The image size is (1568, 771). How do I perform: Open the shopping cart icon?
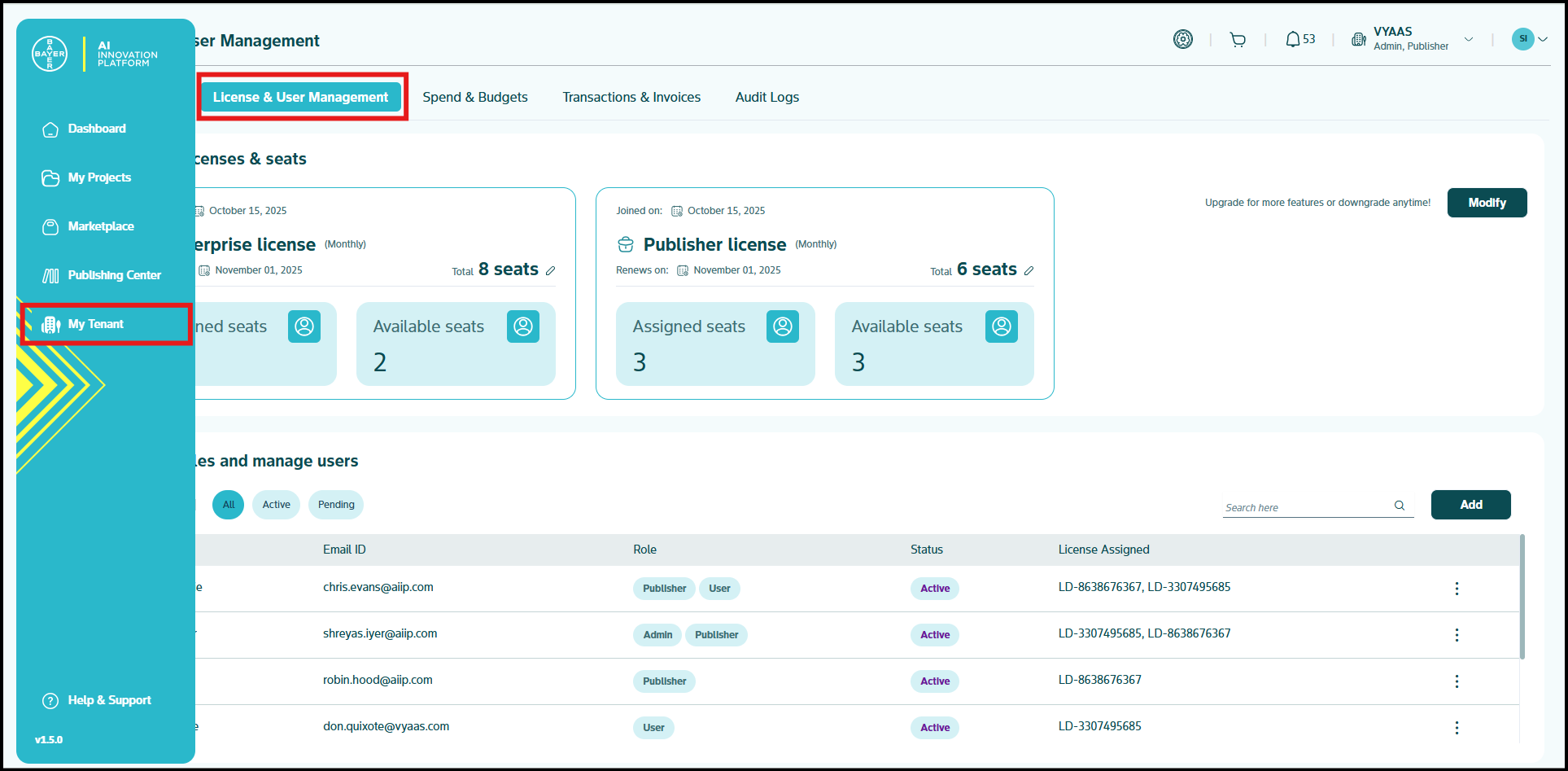tap(1238, 40)
